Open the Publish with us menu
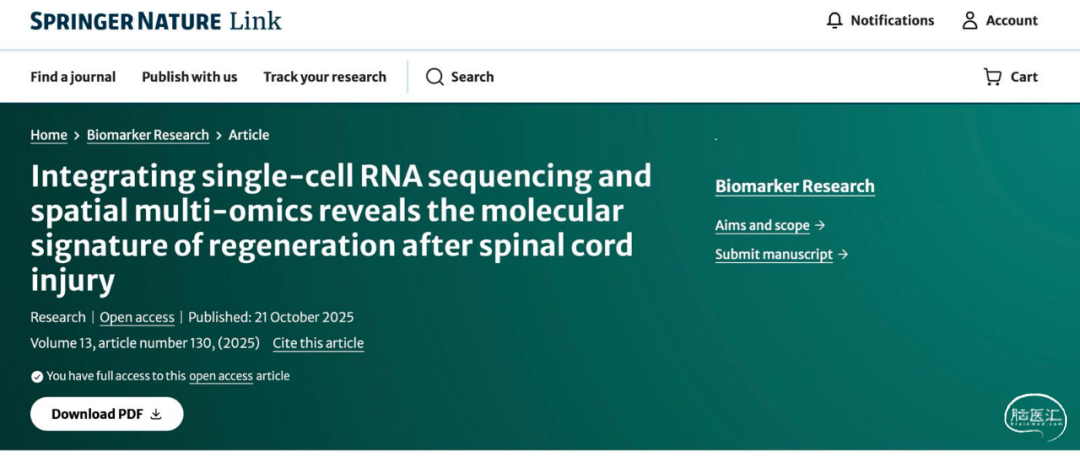 (190, 77)
